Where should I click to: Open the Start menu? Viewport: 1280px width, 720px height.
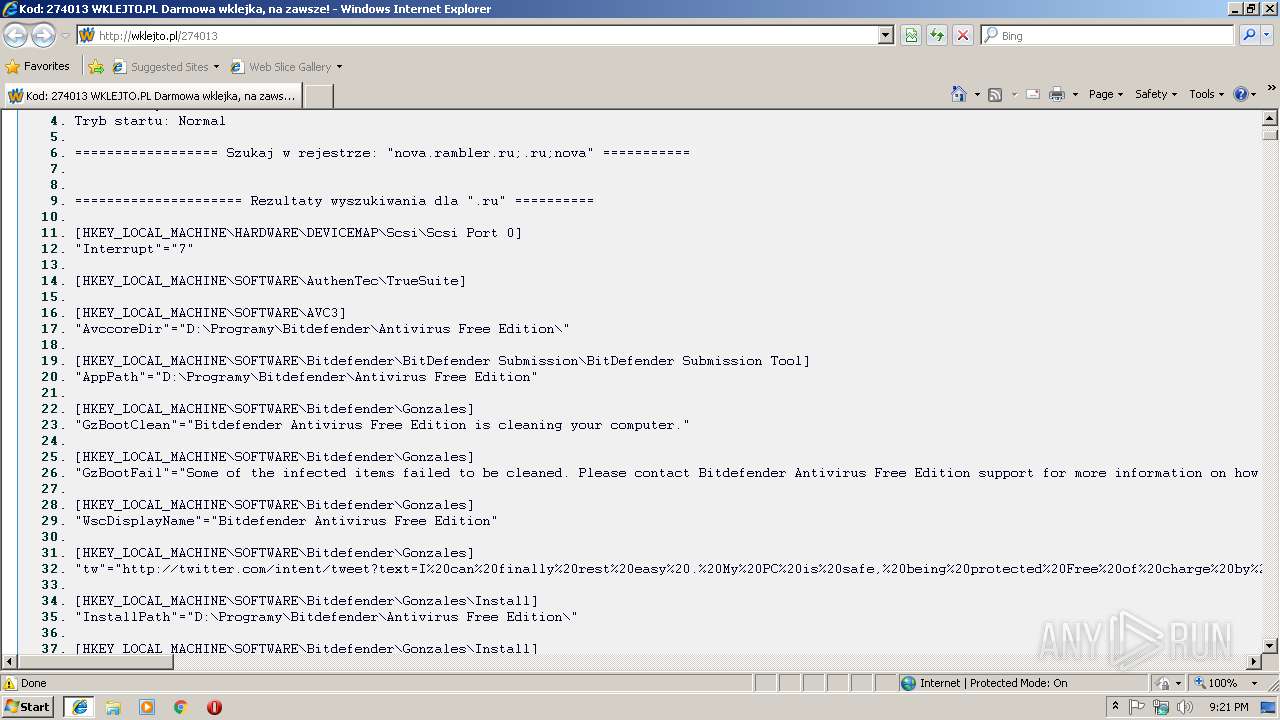pyautogui.click(x=28, y=707)
